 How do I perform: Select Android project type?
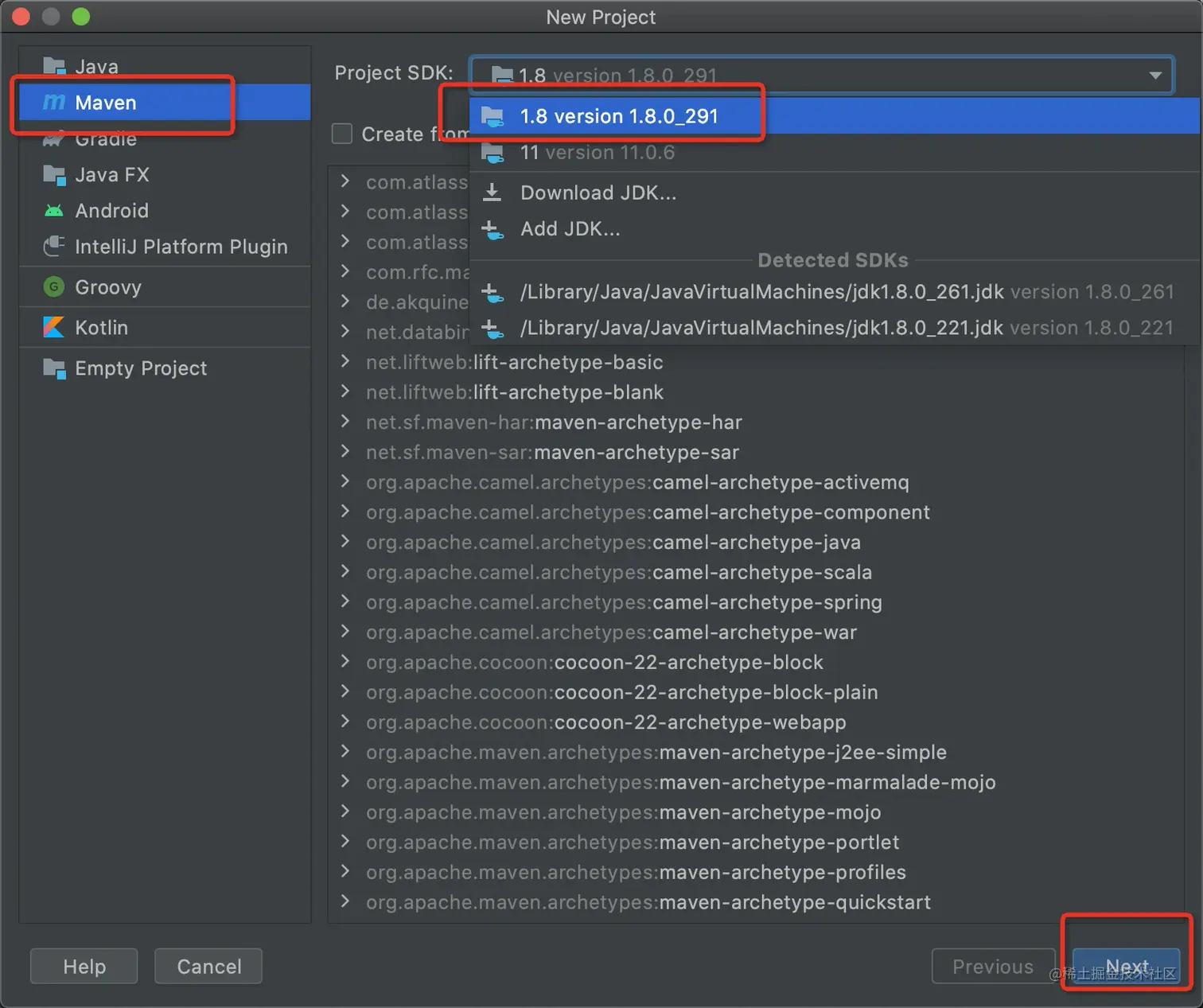click(165, 211)
